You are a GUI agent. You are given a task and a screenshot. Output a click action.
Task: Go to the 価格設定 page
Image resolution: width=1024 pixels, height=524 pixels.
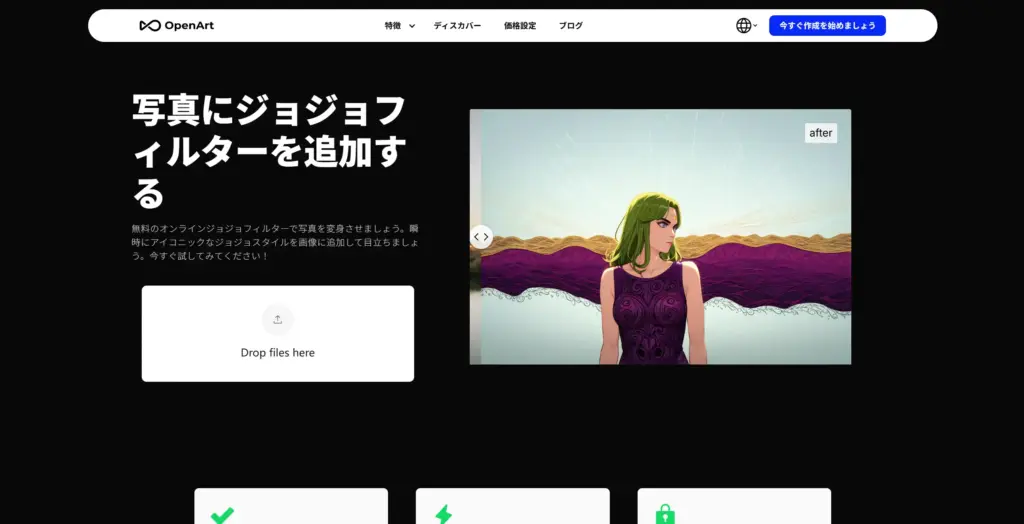pyautogui.click(x=520, y=25)
